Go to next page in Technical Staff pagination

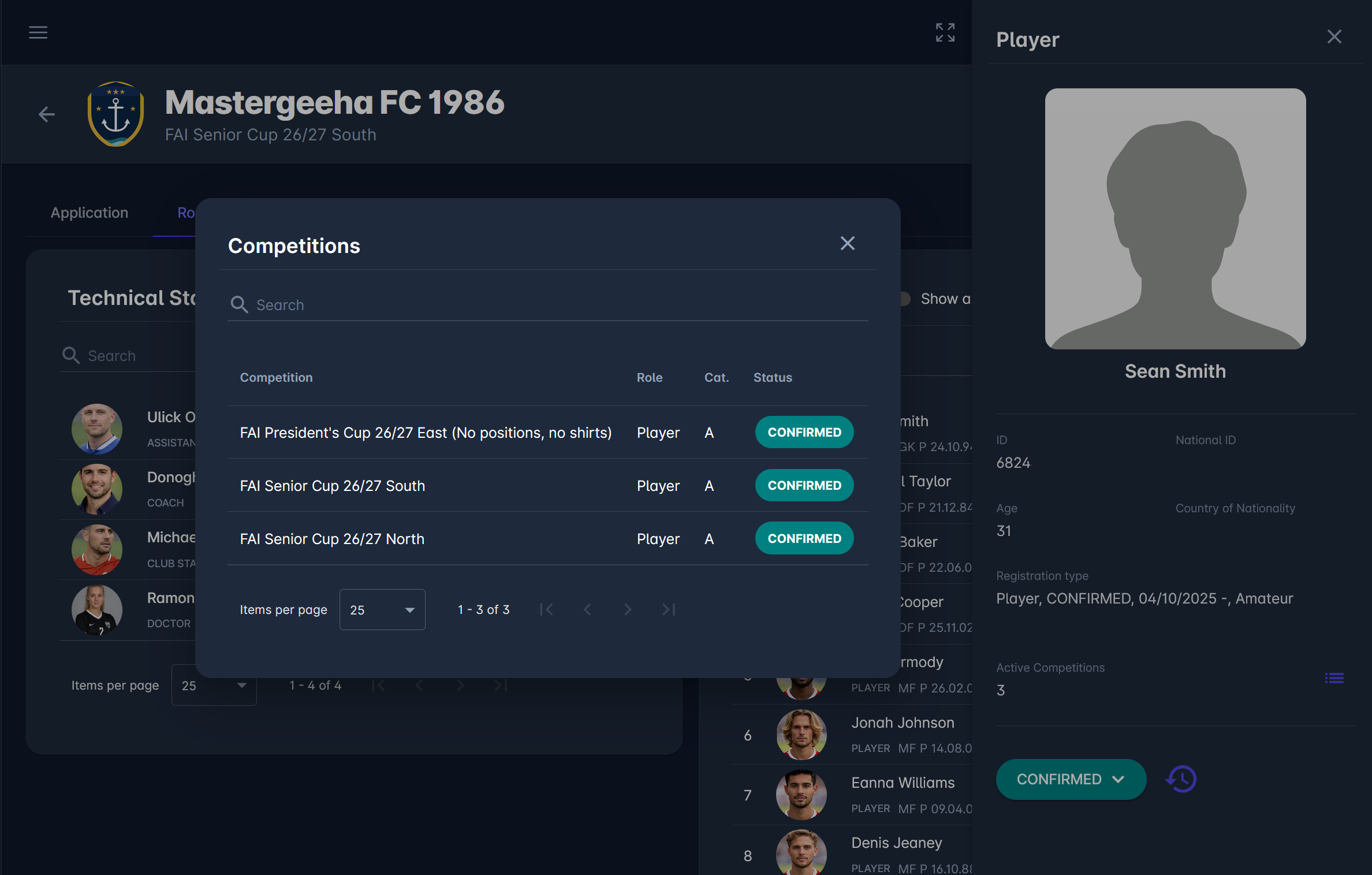pos(460,685)
